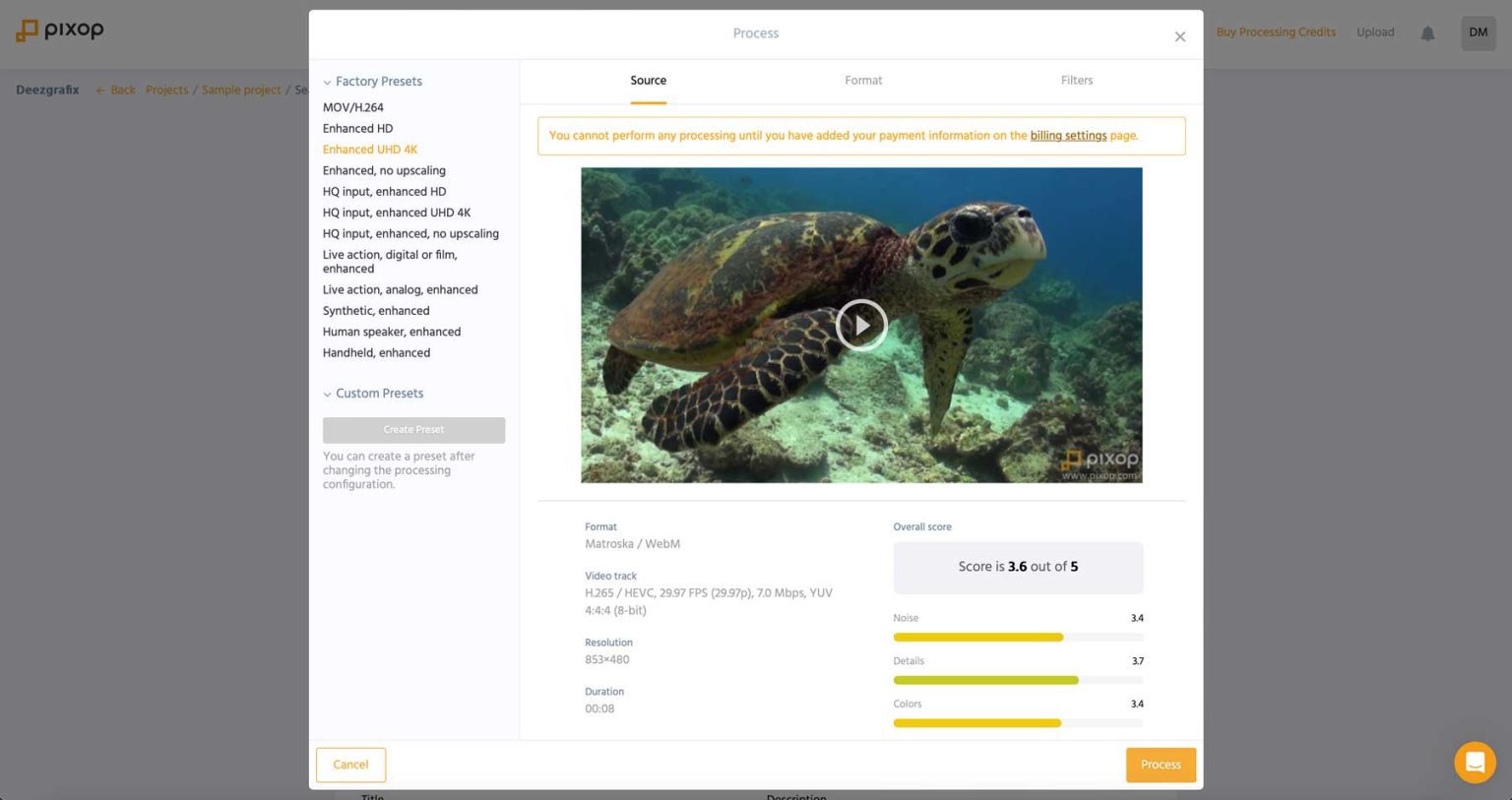Collapse the Factory Presets section

click(x=328, y=81)
